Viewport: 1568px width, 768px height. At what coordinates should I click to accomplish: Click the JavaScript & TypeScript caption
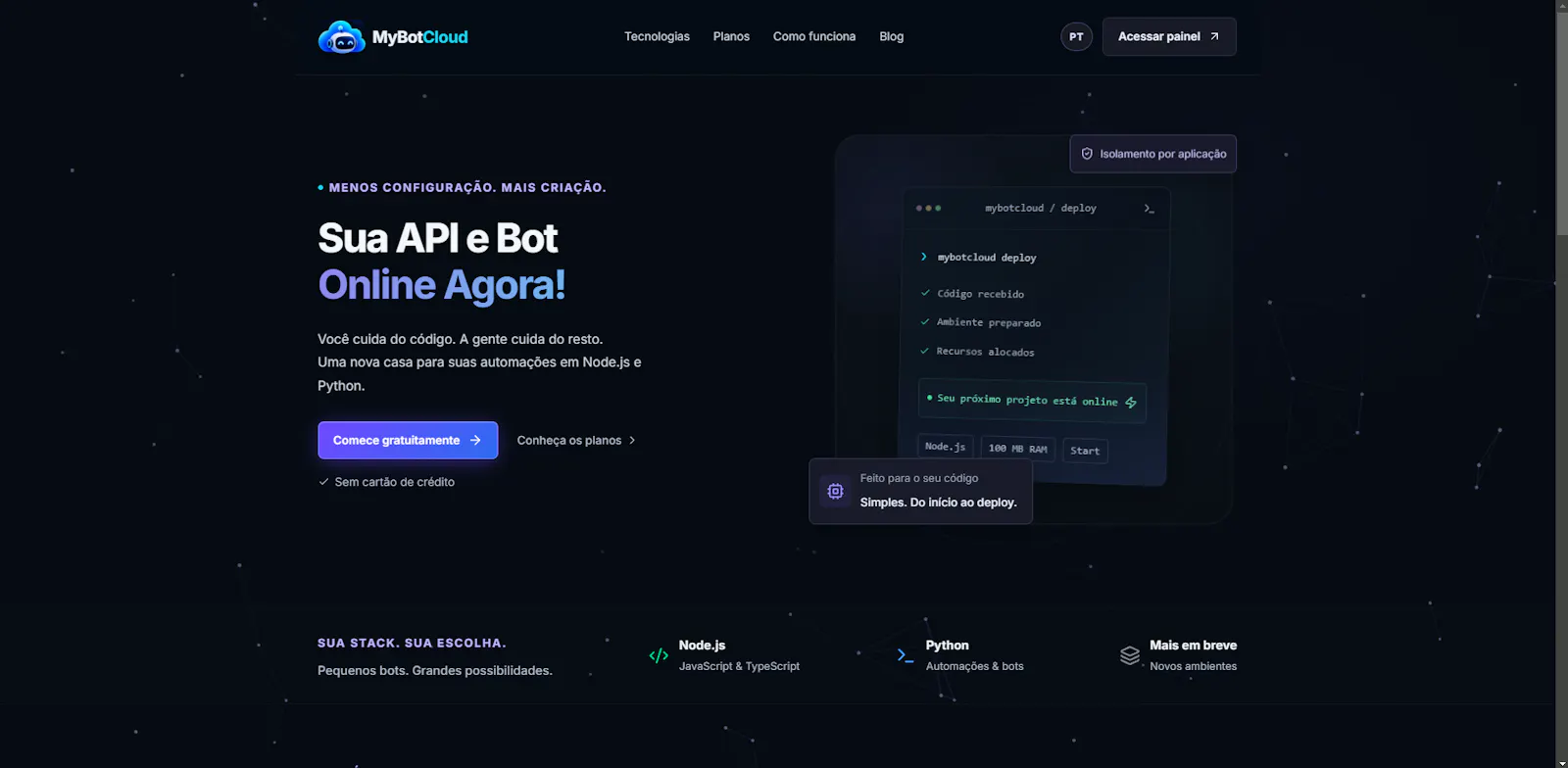[739, 666]
